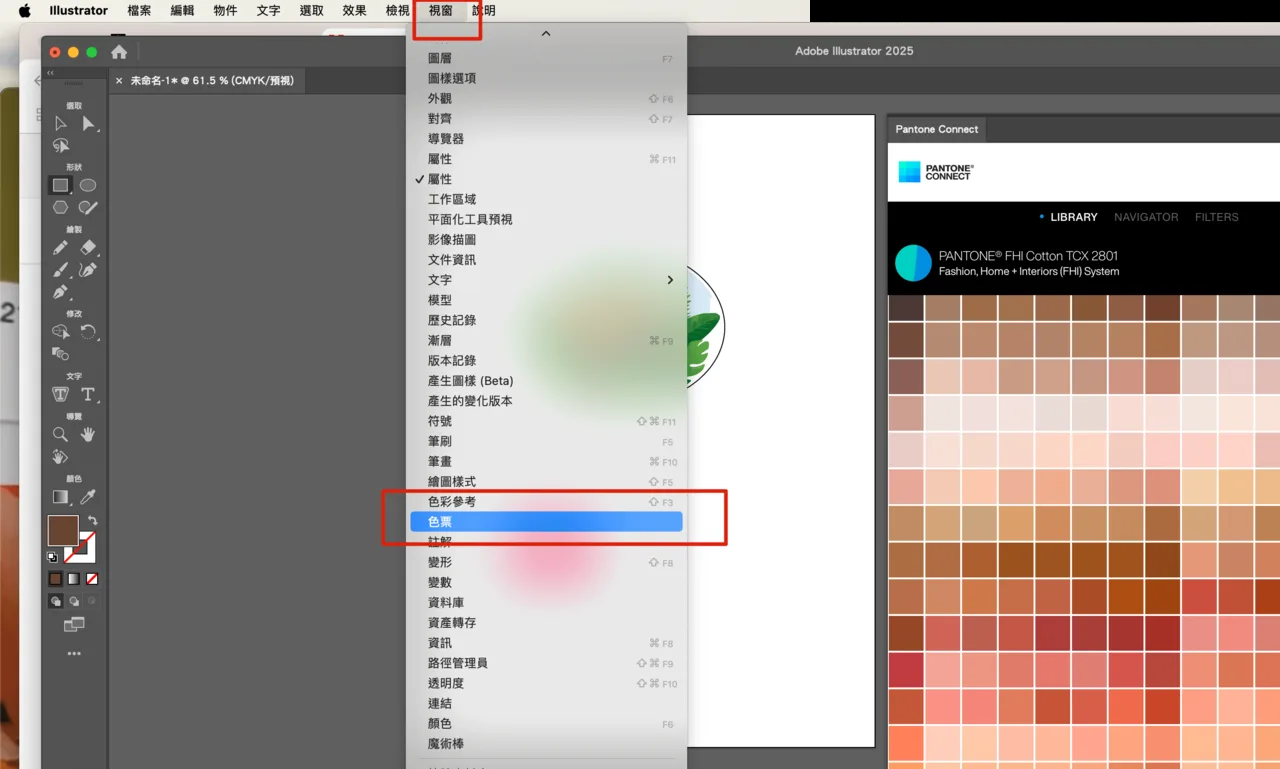The image size is (1280, 769).
Task: Select the Paintbrush tool
Action: 61,270
